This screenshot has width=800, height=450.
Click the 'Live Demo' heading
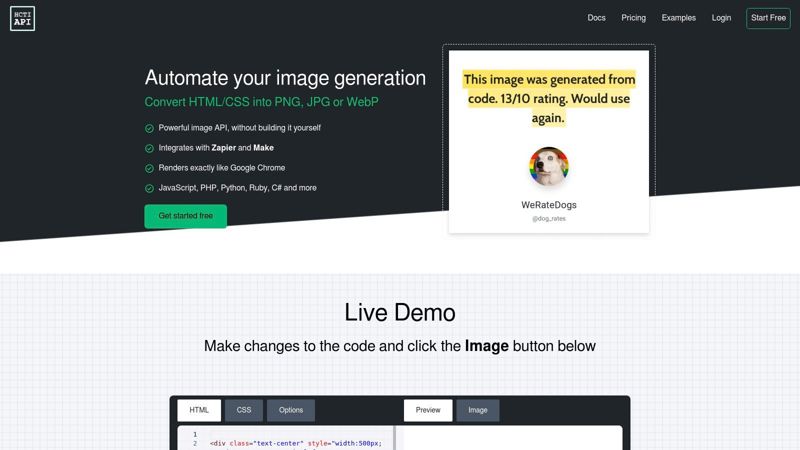coord(400,313)
